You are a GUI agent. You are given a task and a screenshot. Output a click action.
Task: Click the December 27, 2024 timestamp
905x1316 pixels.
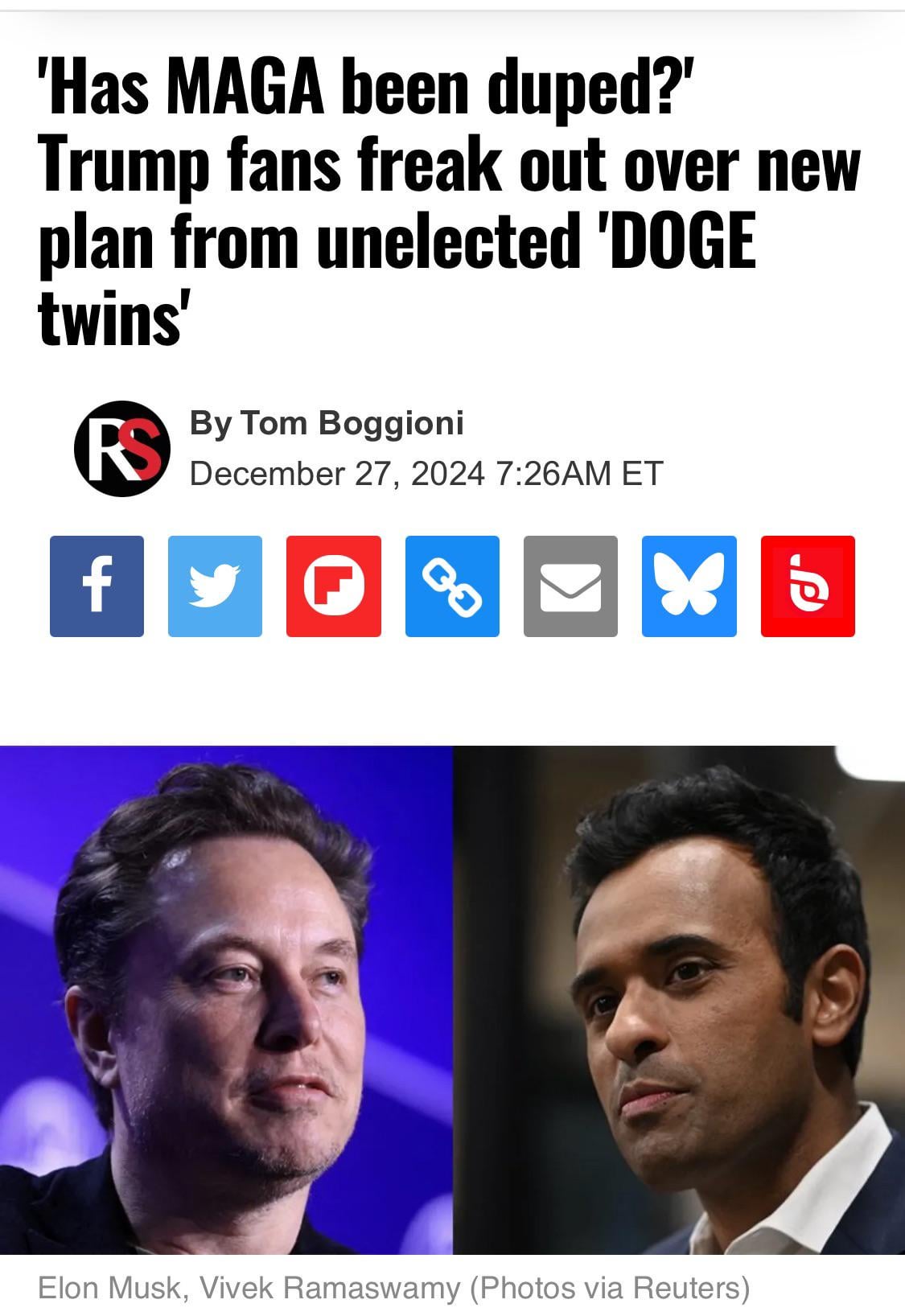point(426,473)
